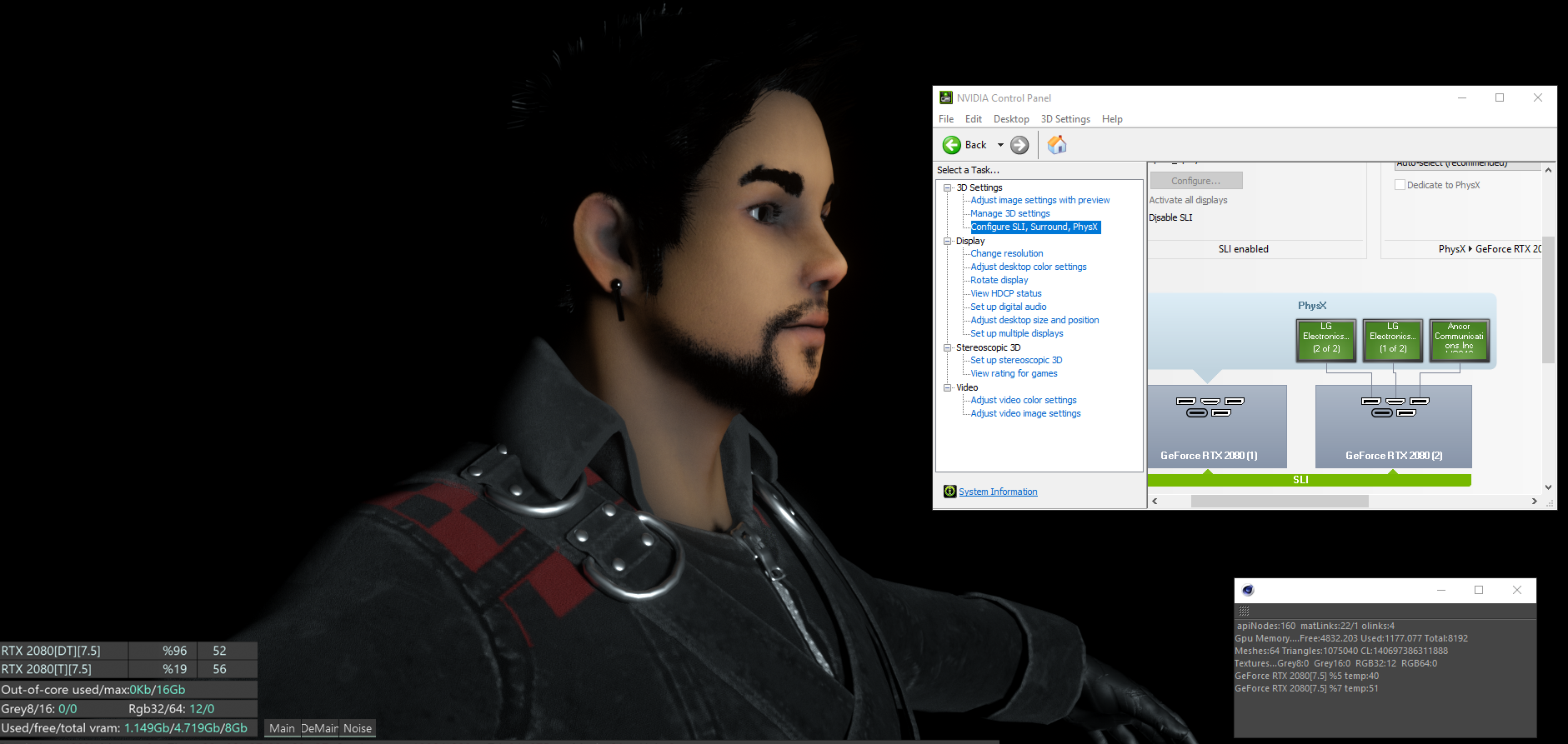Screen dimensions: 1568x744
Task: Click the app icon in the small stats window
Action: point(1248,590)
